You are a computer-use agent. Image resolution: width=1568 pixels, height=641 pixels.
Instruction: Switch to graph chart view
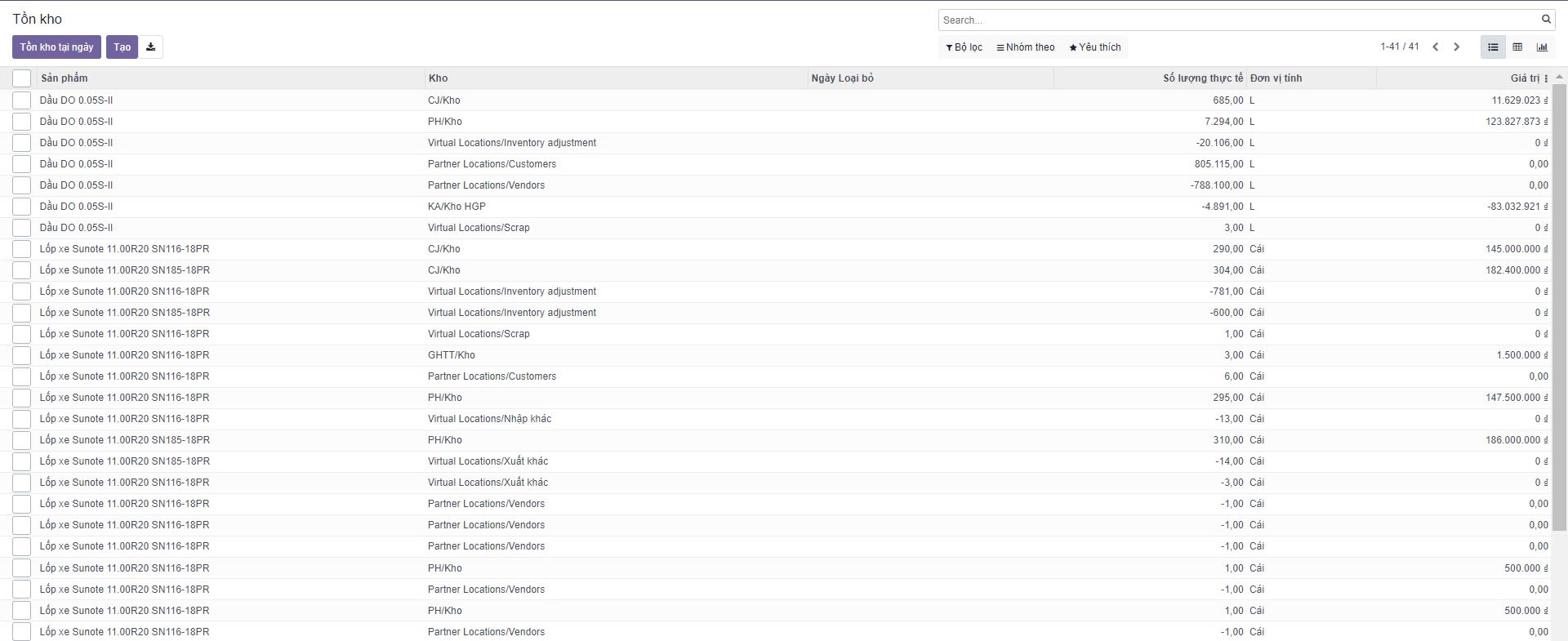[x=1542, y=47]
